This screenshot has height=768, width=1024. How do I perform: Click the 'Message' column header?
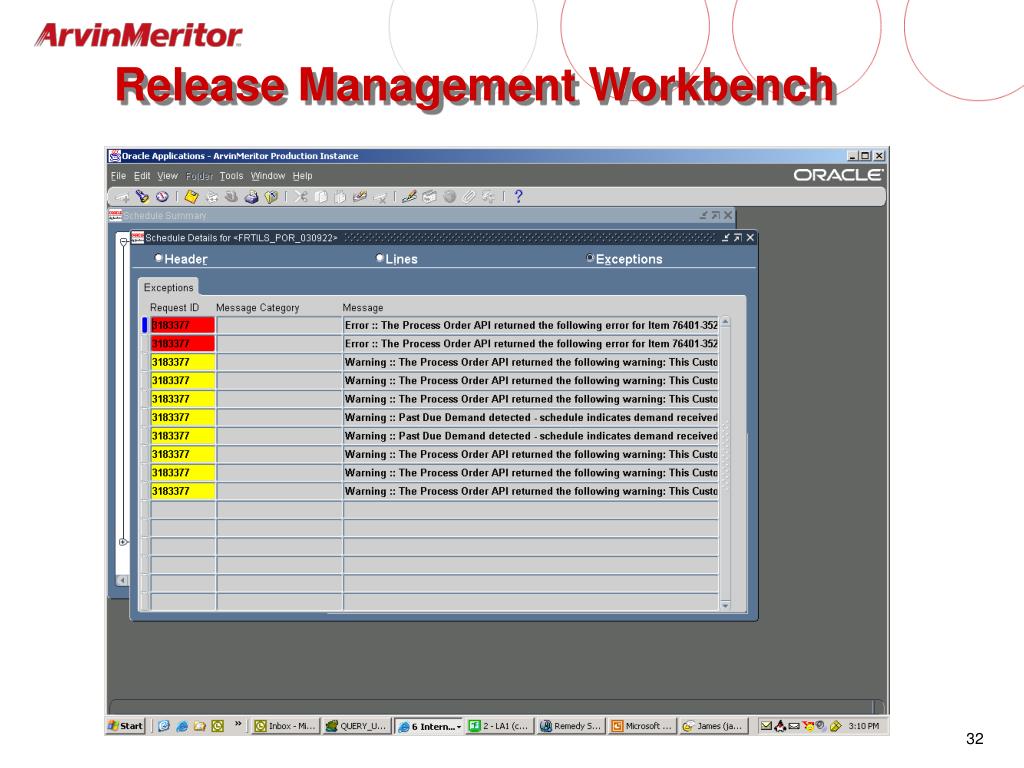pyautogui.click(x=362, y=308)
